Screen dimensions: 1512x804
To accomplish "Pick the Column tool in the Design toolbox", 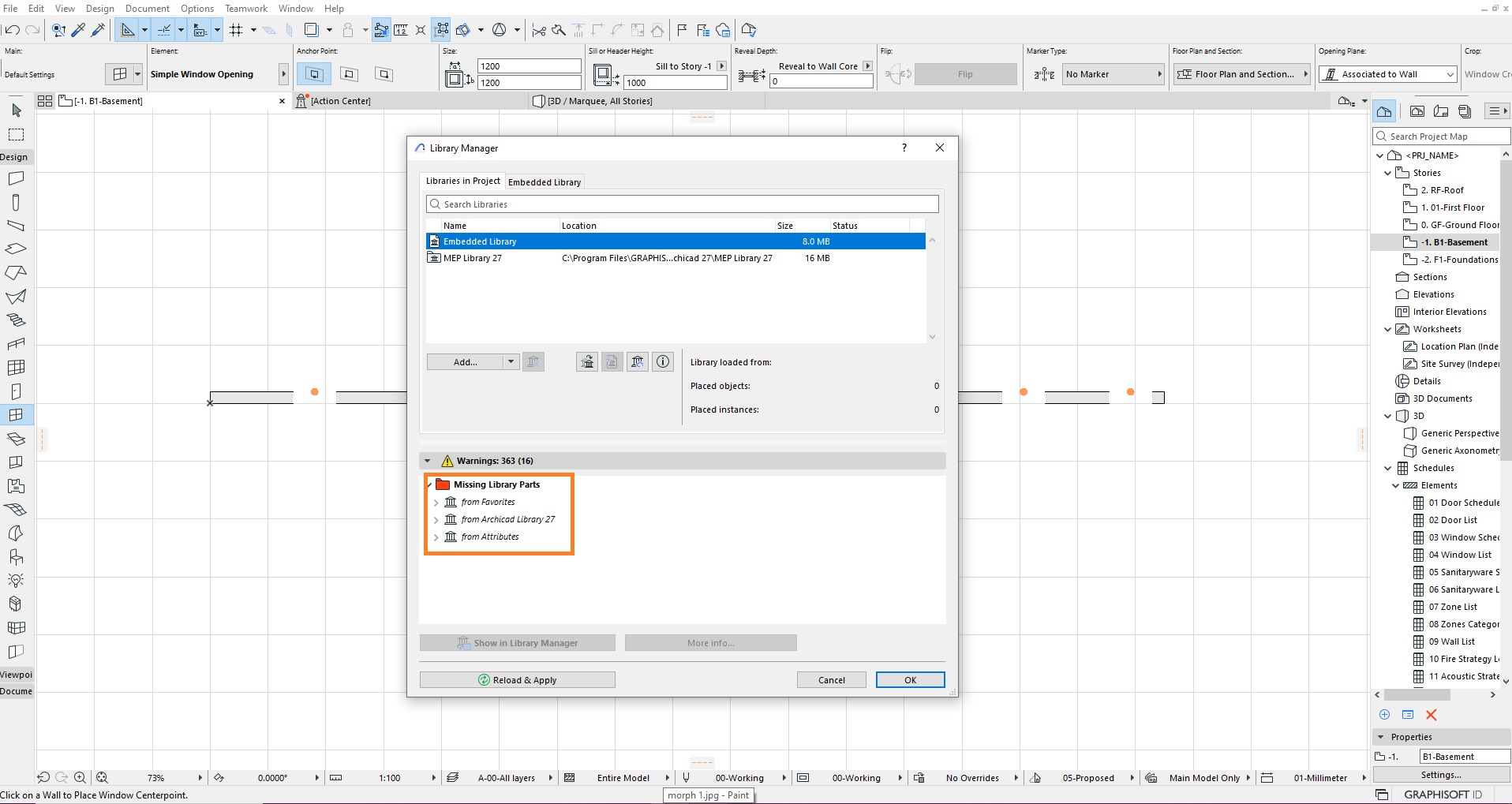I will point(17,202).
